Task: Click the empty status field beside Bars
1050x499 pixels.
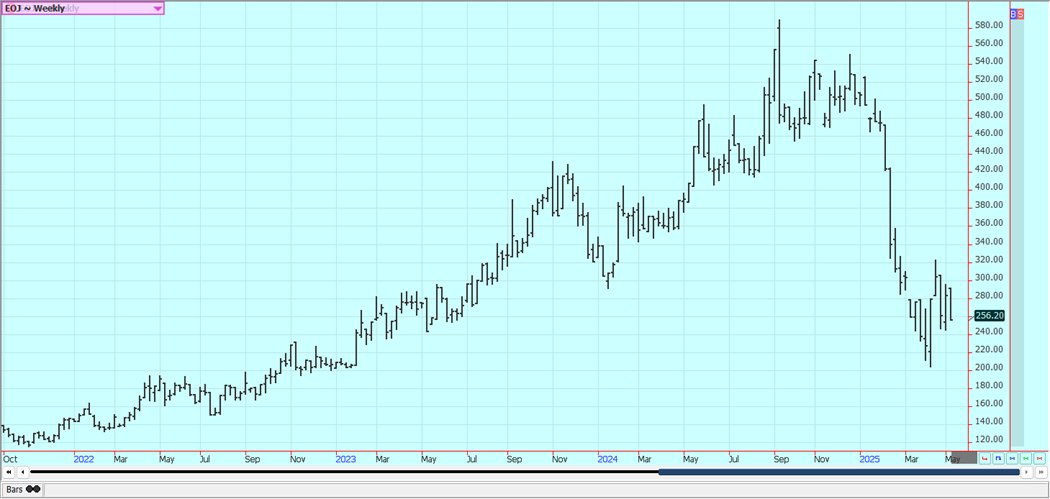Action: pos(544,490)
